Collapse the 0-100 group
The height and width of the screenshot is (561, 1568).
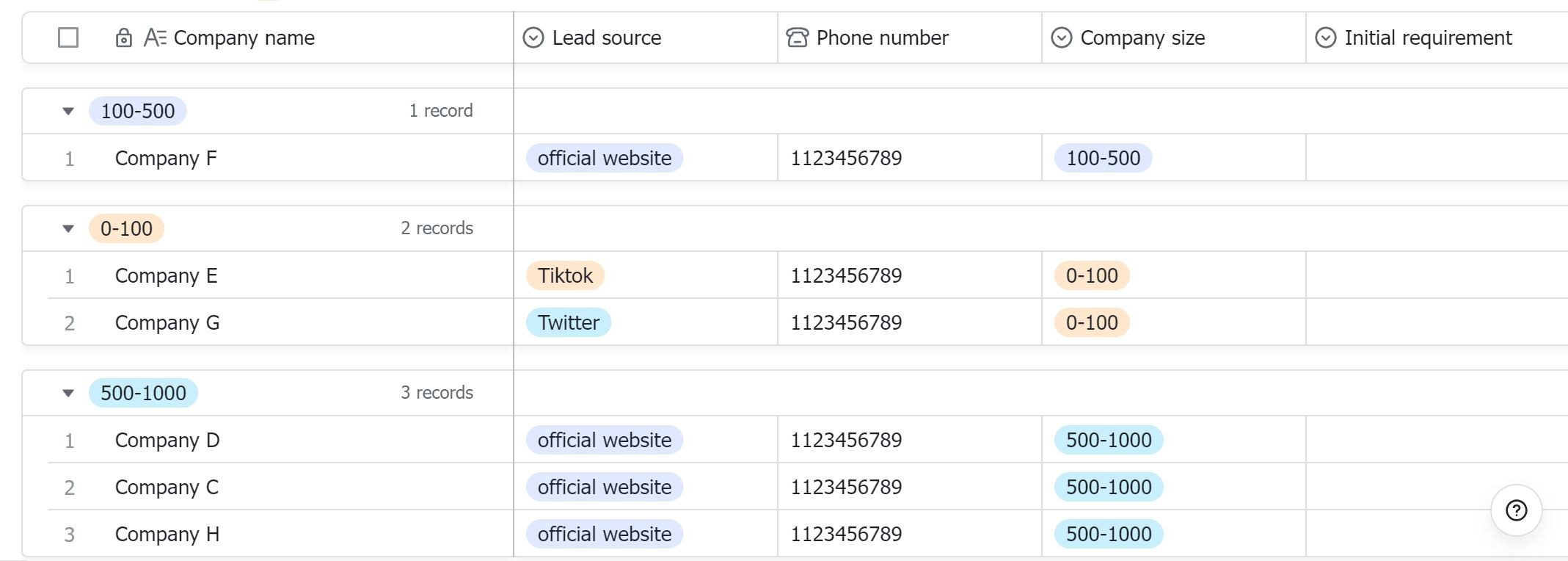tap(68, 229)
